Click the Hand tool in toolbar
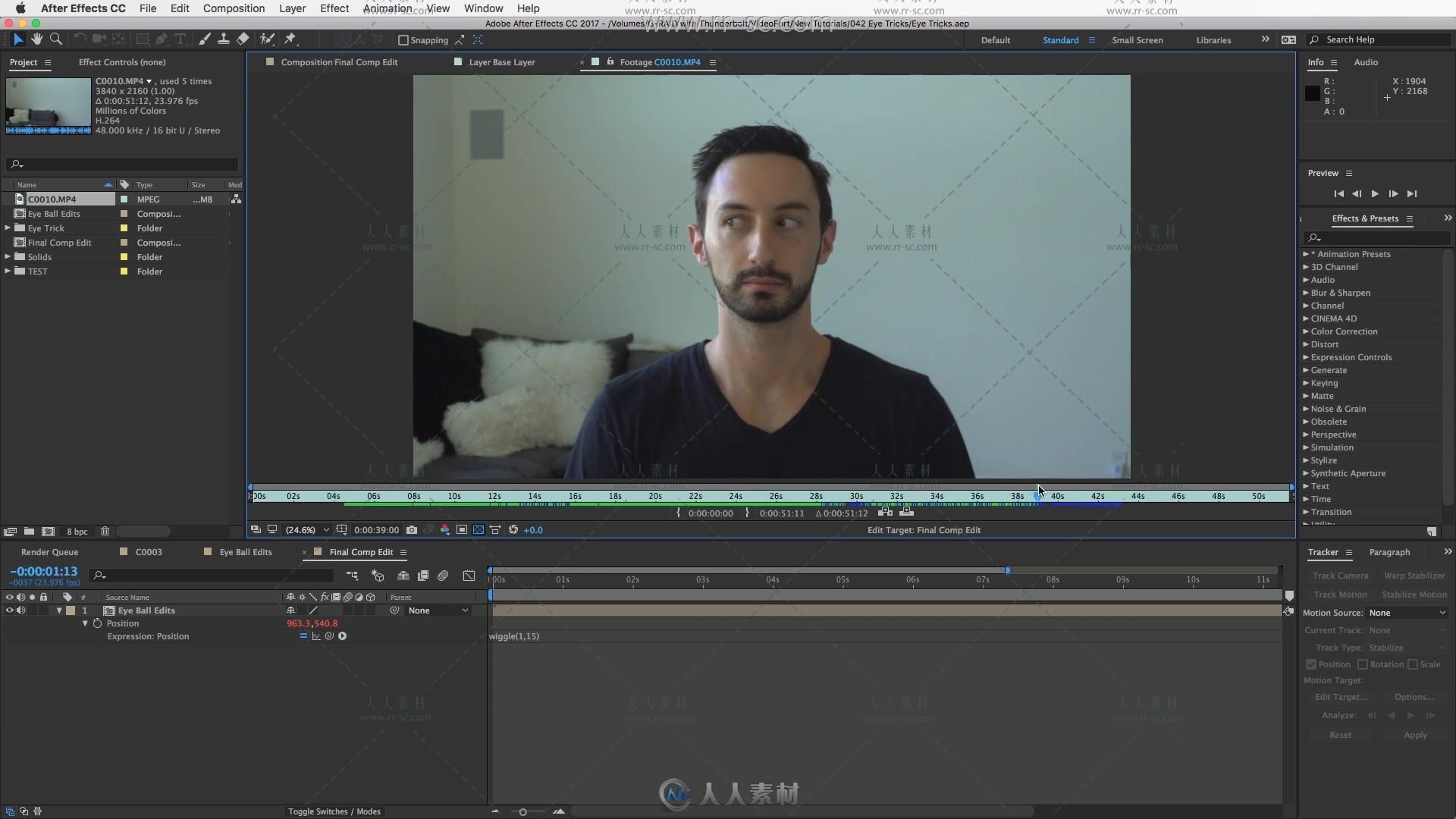 (36, 39)
